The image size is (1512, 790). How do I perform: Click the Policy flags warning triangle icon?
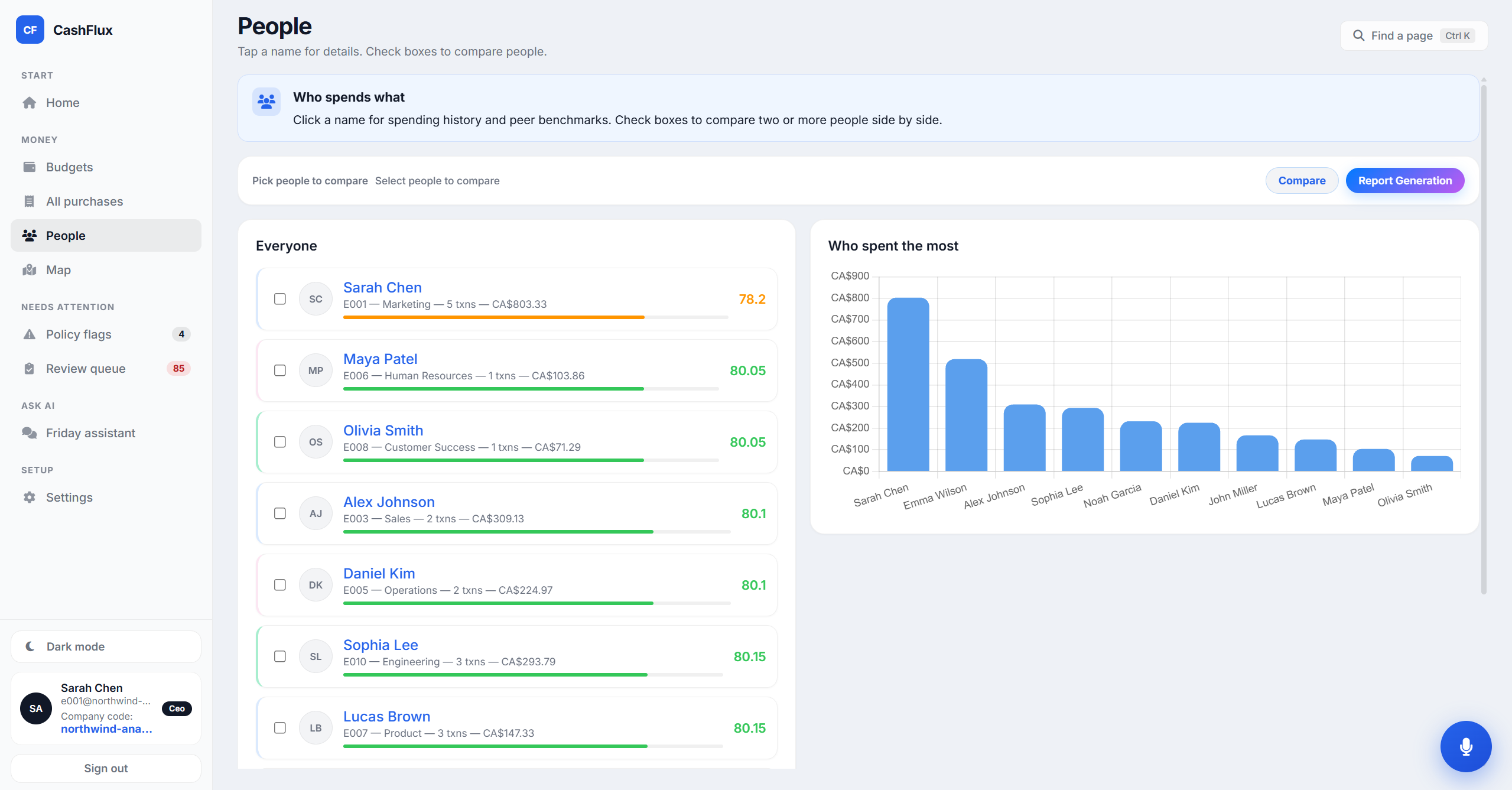[x=30, y=334]
